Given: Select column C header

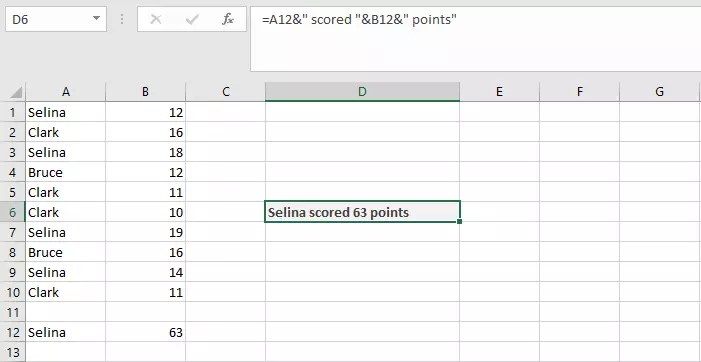Looking at the screenshot, I should (x=226, y=92).
